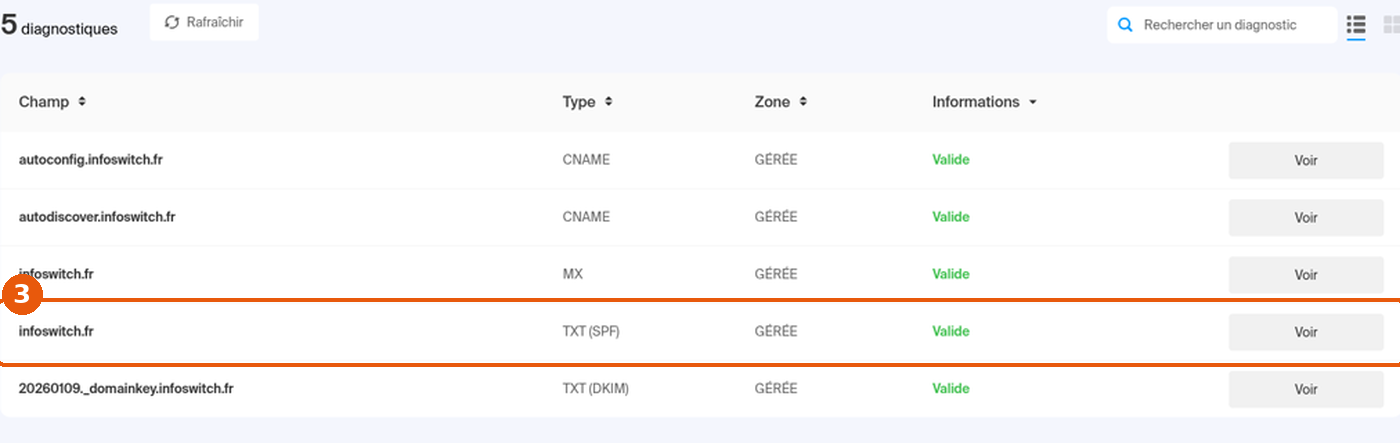Image resolution: width=1400 pixels, height=443 pixels.
Task: Click TXT (SPF) type cell
Action: 591,331
